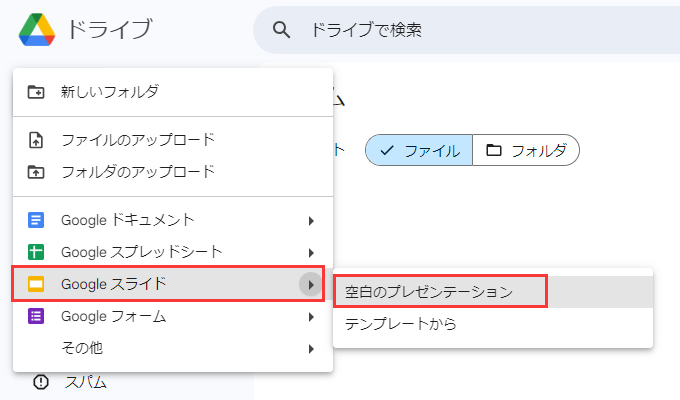Click the purple Google Forms icon
The width and height of the screenshot is (680, 400).
tap(36, 316)
